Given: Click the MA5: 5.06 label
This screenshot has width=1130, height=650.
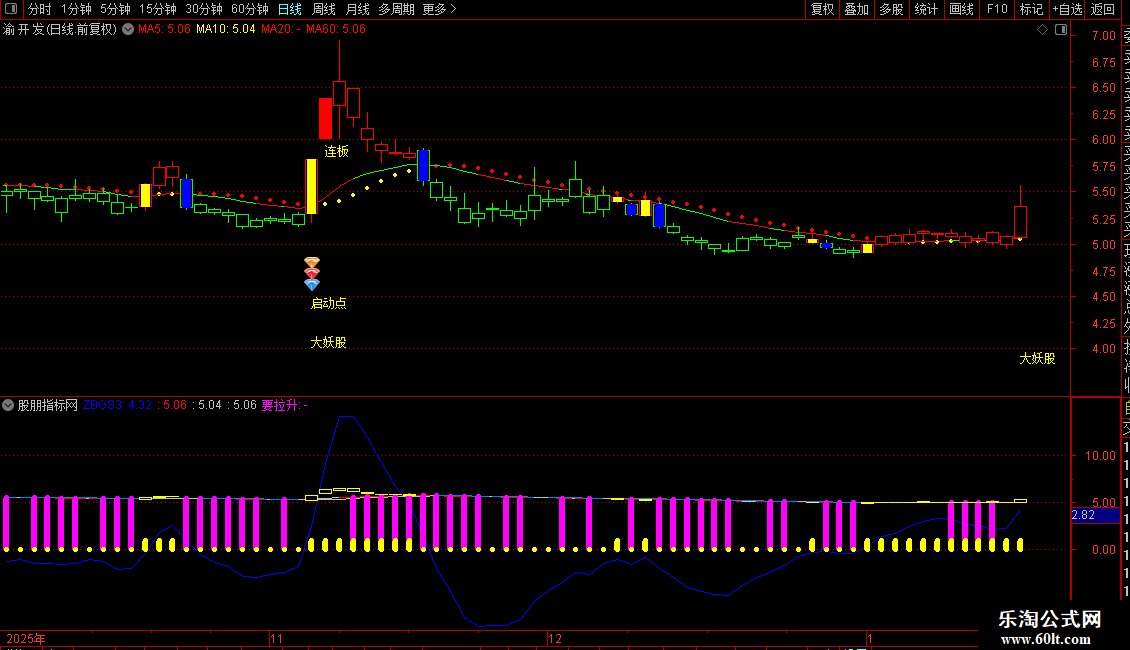Looking at the screenshot, I should point(164,29).
